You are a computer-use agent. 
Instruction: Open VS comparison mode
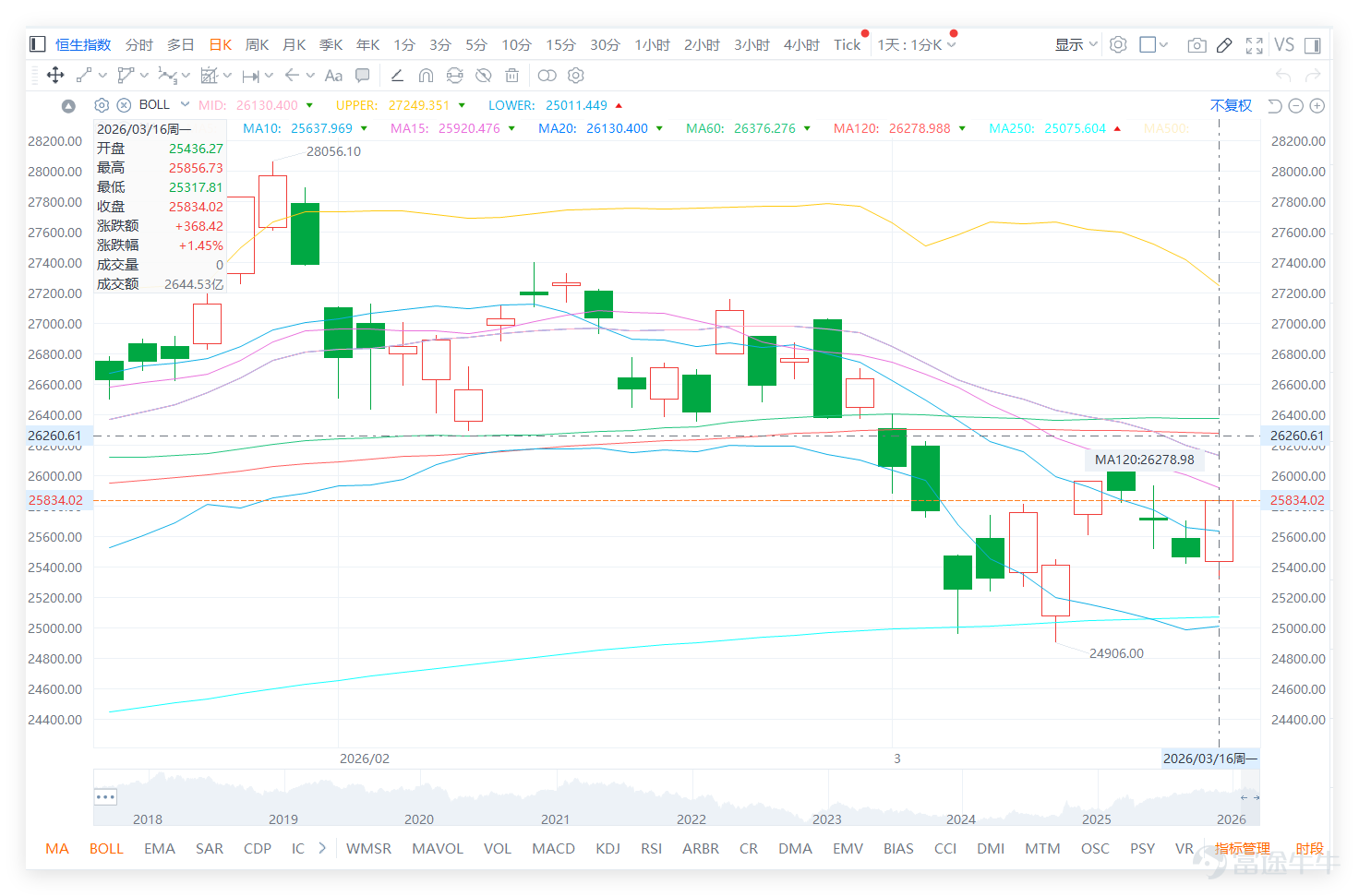coord(1284,44)
